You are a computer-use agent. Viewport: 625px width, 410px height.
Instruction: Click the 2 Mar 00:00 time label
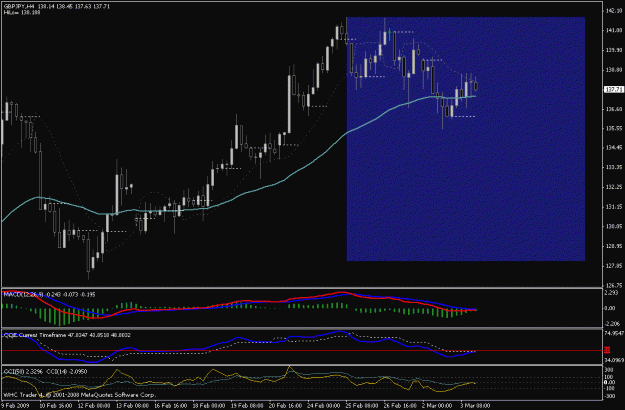pyautogui.click(x=437, y=406)
